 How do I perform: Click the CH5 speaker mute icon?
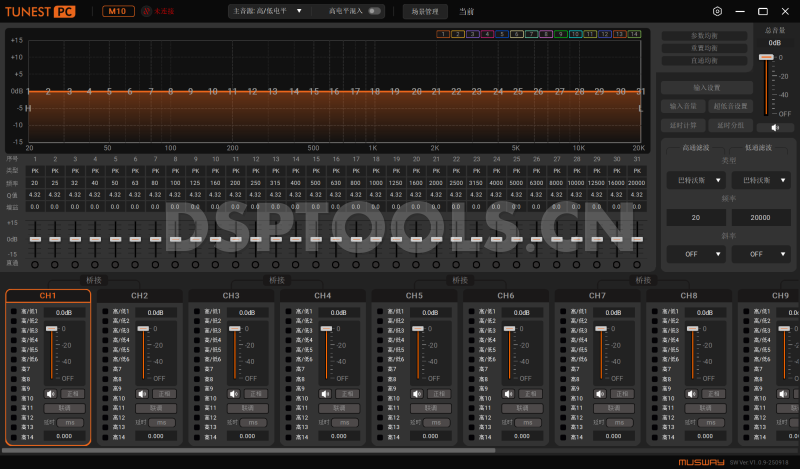tap(417, 393)
